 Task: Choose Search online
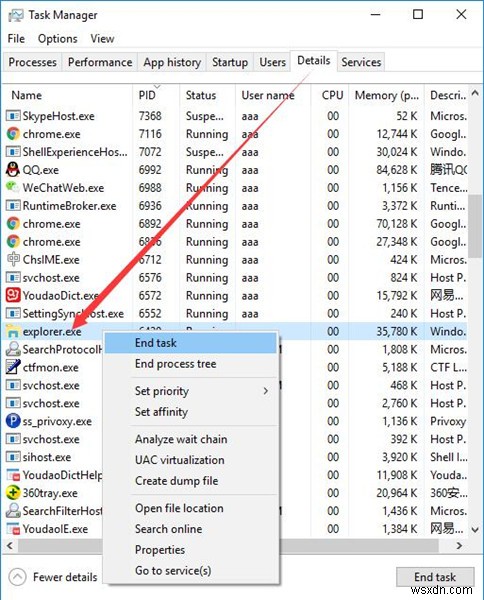point(191,529)
